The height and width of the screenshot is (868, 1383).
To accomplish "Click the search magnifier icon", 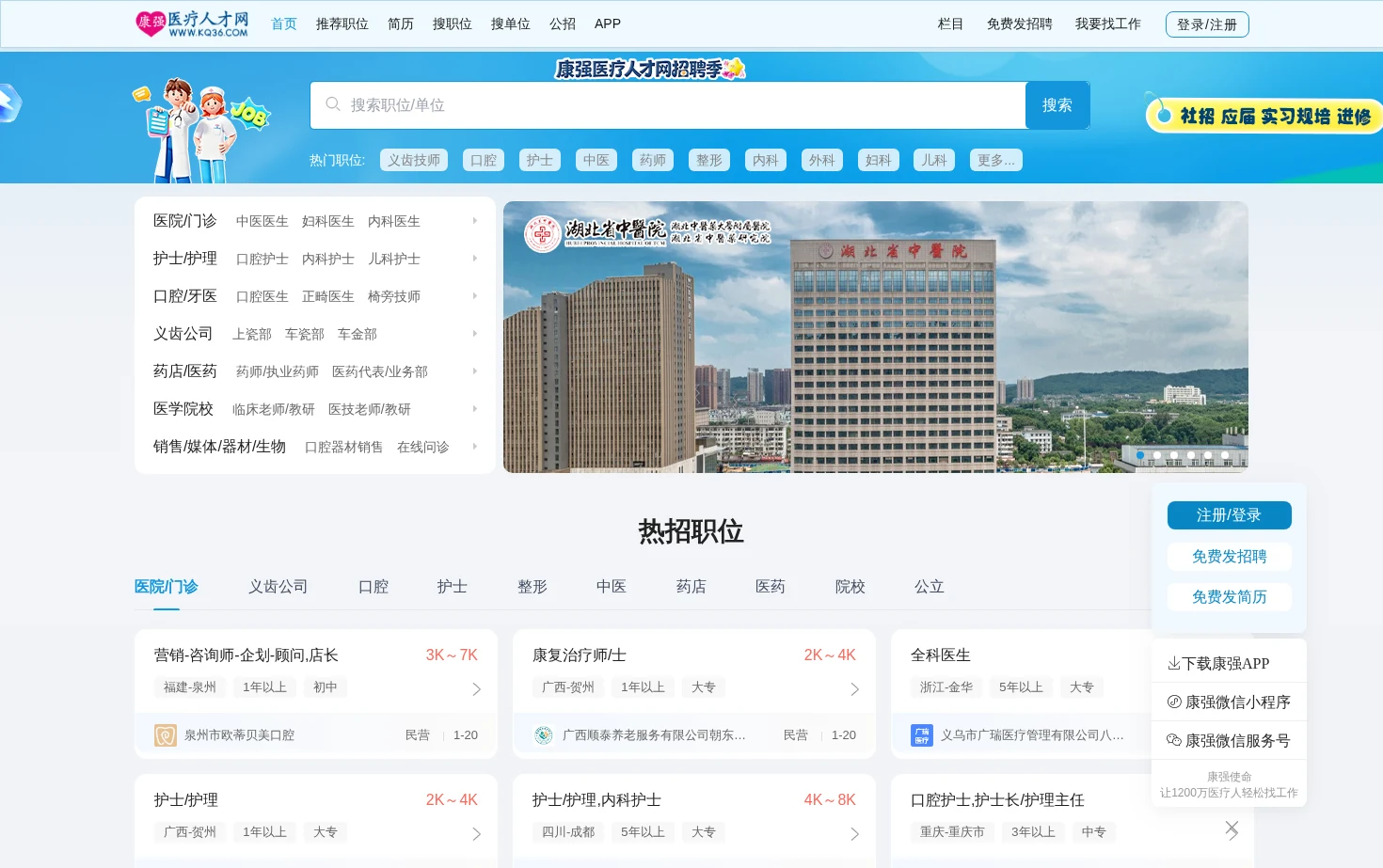I will click(332, 104).
